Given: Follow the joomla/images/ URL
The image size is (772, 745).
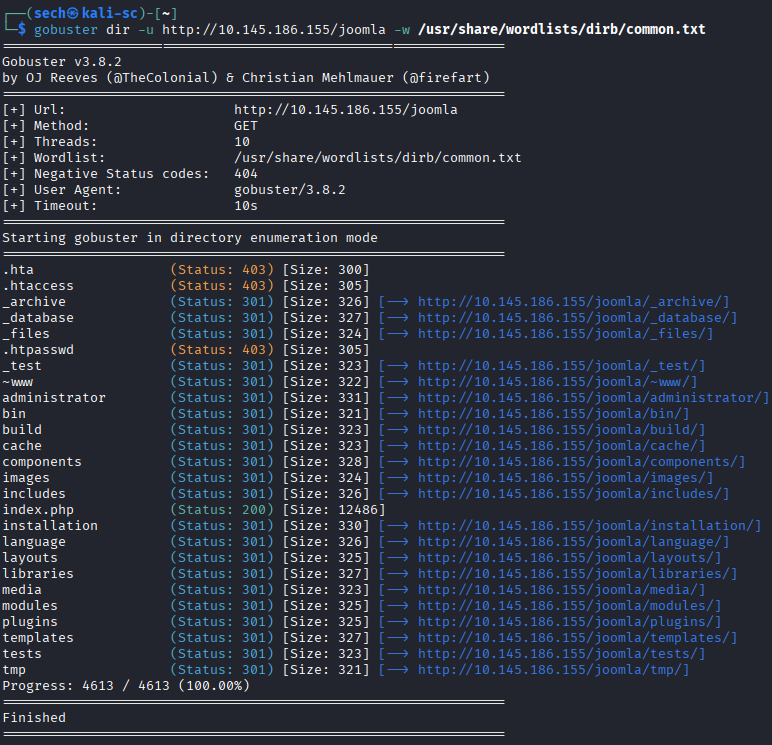Looking at the screenshot, I should click(562, 478).
